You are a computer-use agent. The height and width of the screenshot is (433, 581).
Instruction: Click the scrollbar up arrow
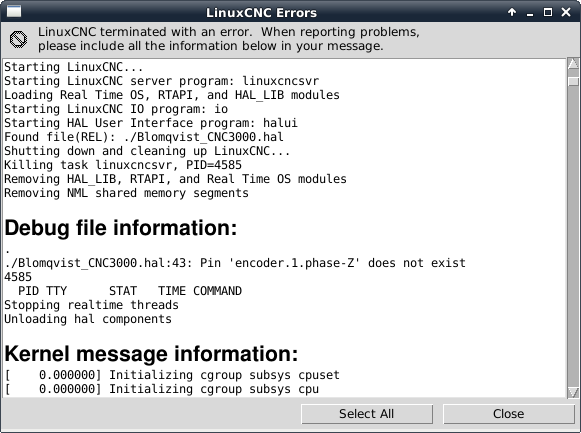(x=573, y=64)
